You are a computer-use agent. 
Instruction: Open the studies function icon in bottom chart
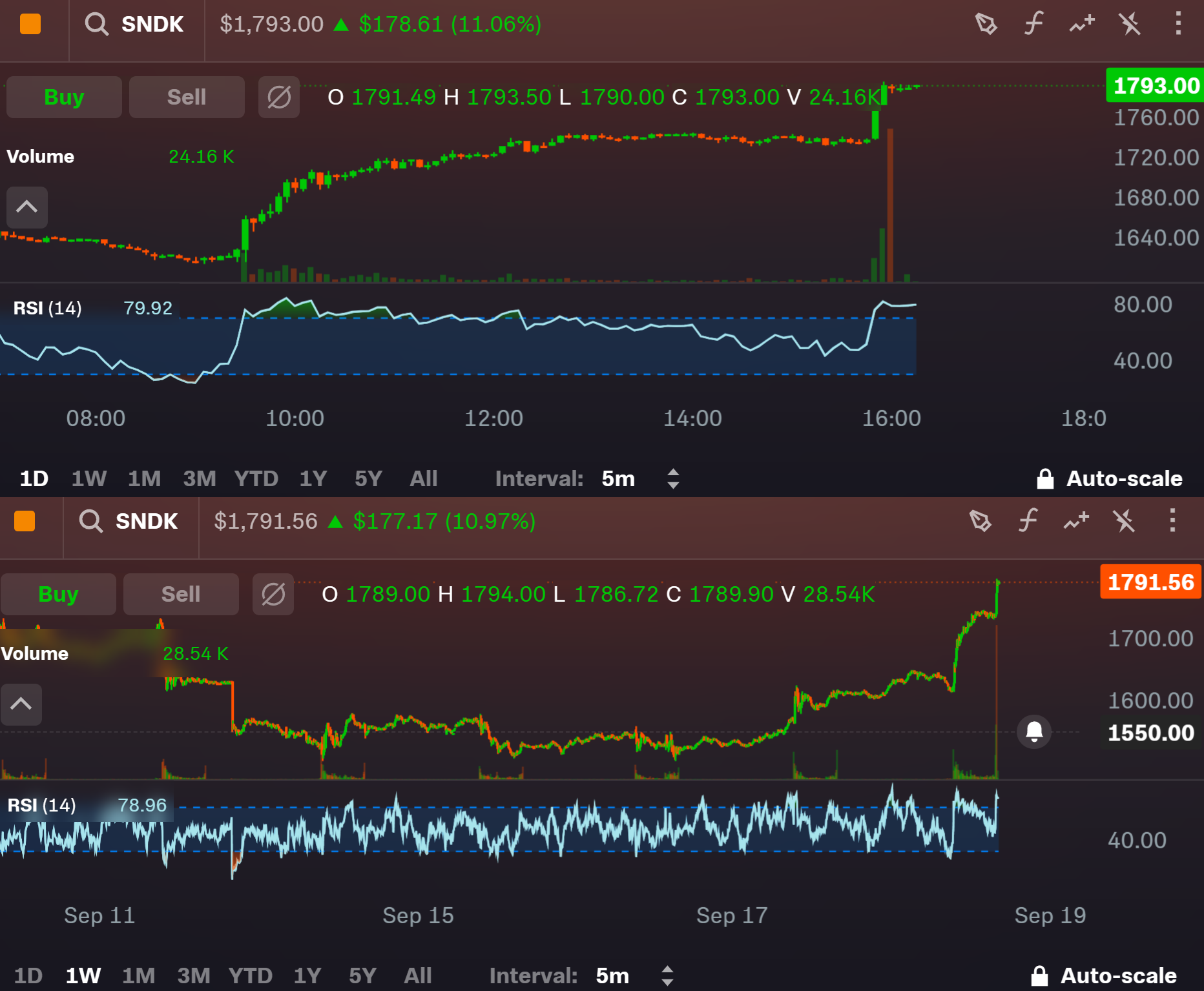coord(1028,521)
